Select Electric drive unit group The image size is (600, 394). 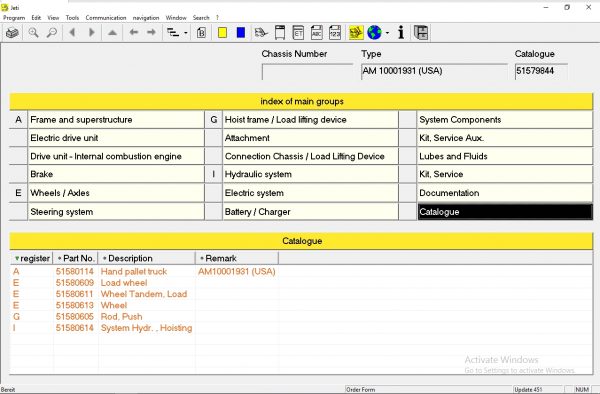[116, 138]
